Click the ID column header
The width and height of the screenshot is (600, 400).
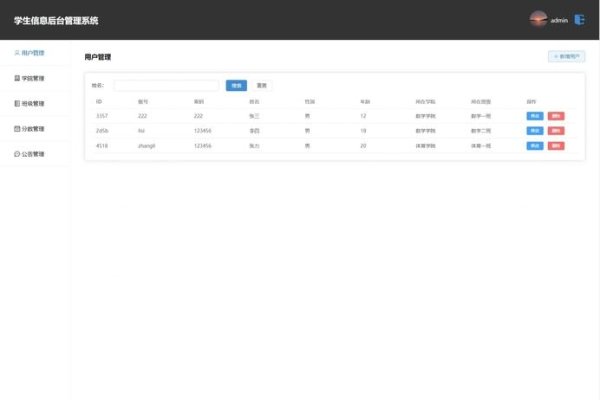coord(99,101)
